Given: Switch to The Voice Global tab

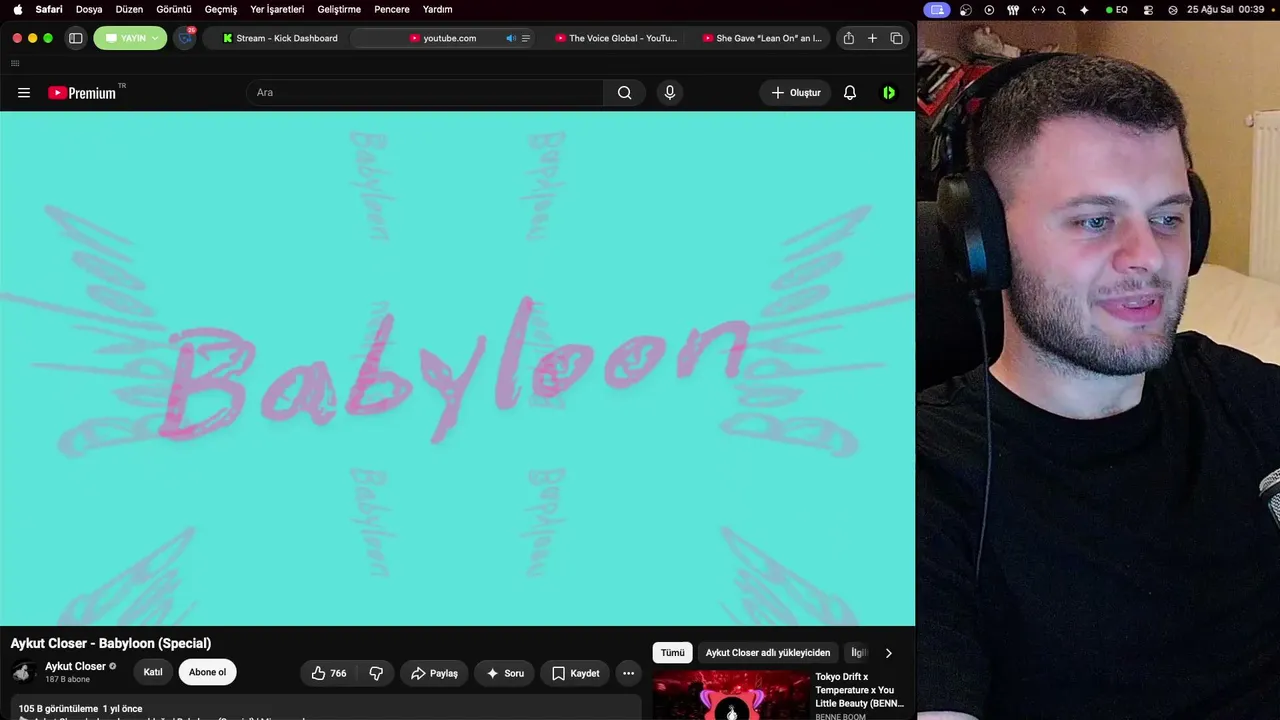Looking at the screenshot, I should (616, 38).
